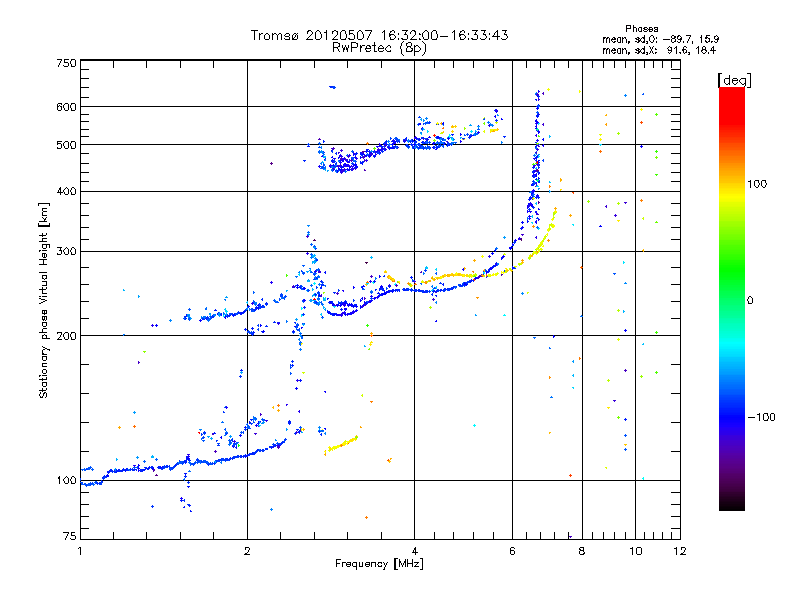Click the x-axis label '6'
Screen dimensions: 800x600
point(512,551)
